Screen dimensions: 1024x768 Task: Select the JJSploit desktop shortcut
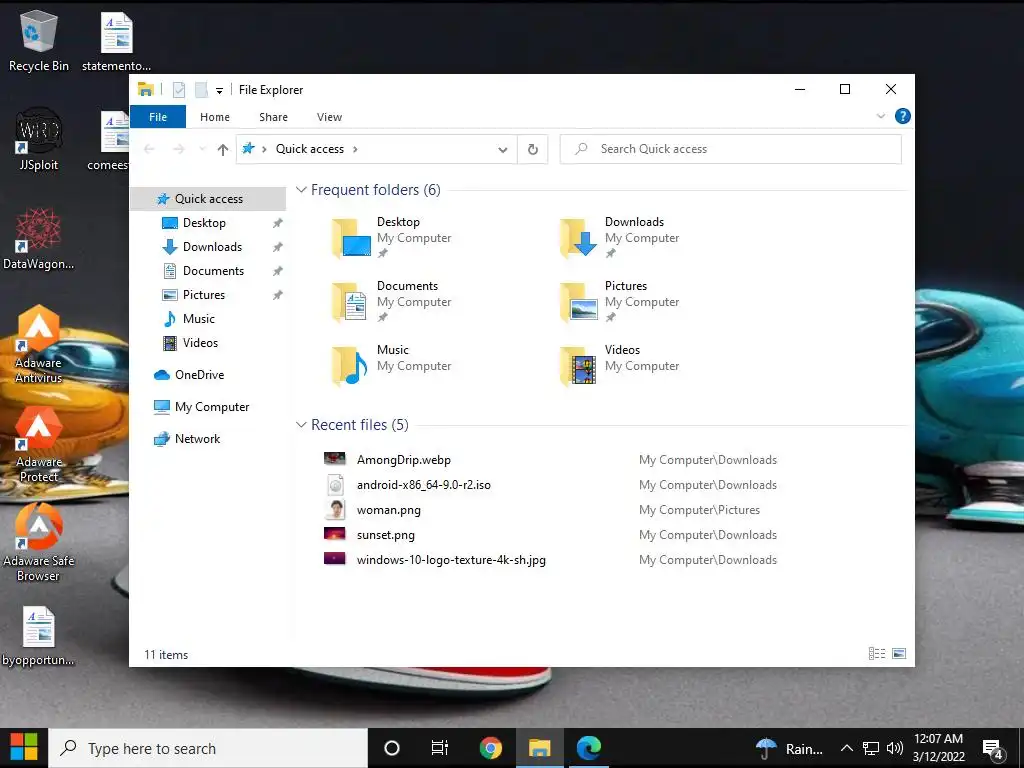[39, 140]
